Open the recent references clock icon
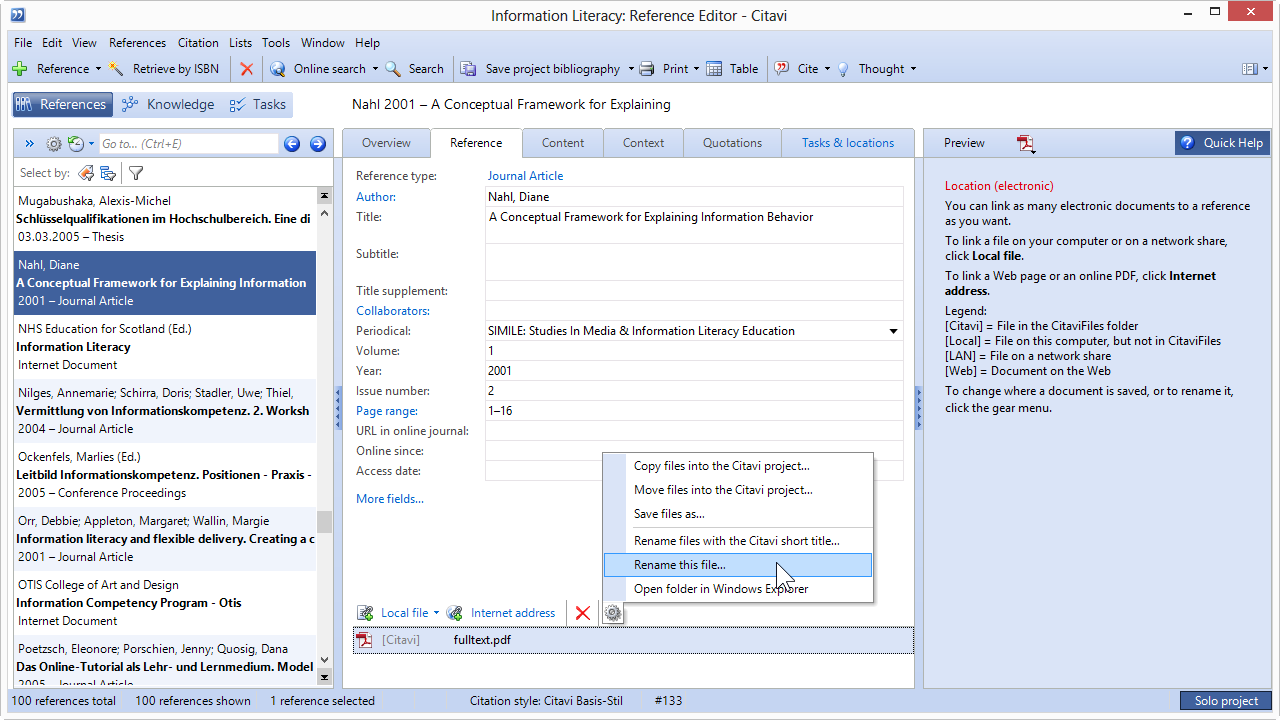Image resolution: width=1280 pixels, height=720 pixels. (76, 144)
